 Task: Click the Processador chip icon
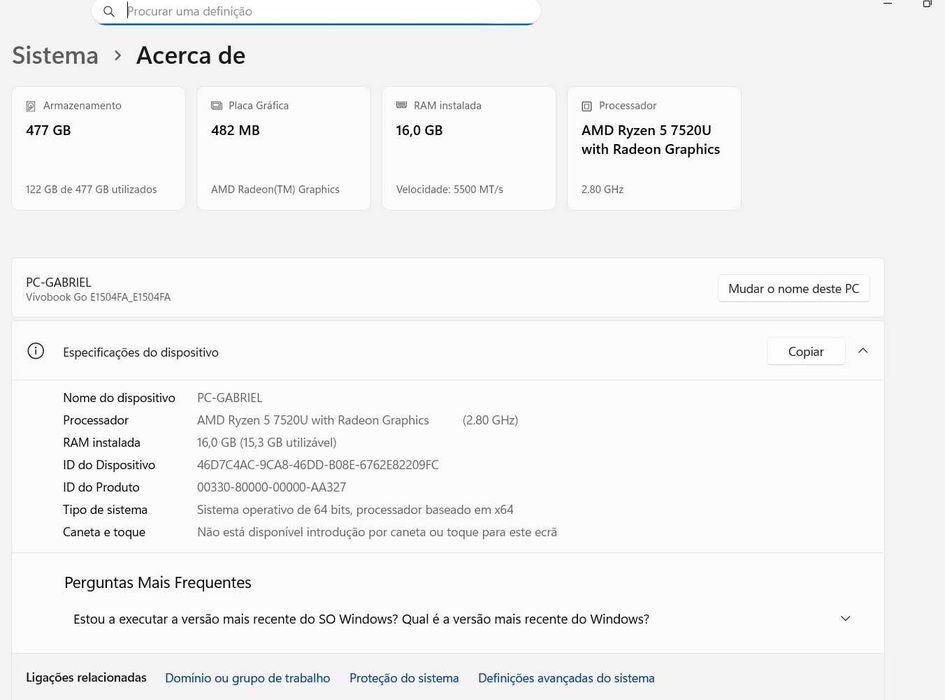click(x=586, y=106)
